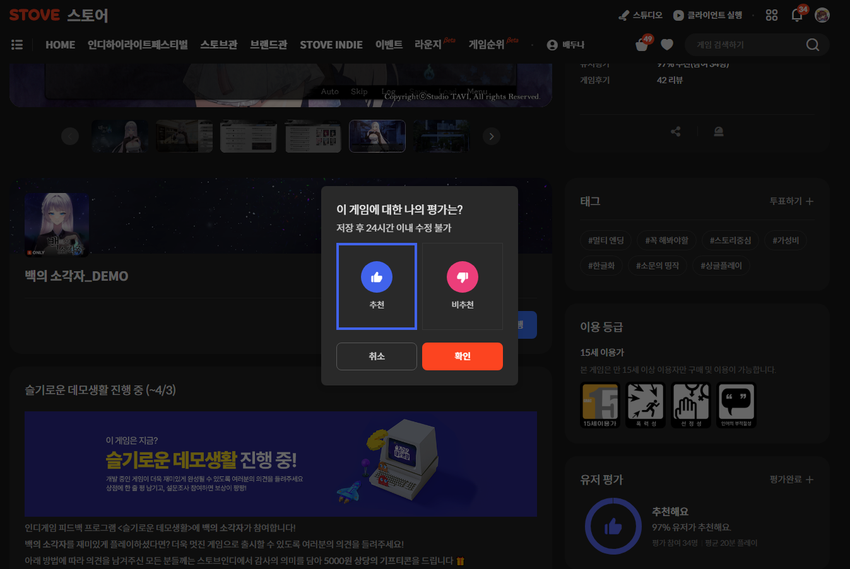Open 게임순위 Beta menu

pos(493,44)
